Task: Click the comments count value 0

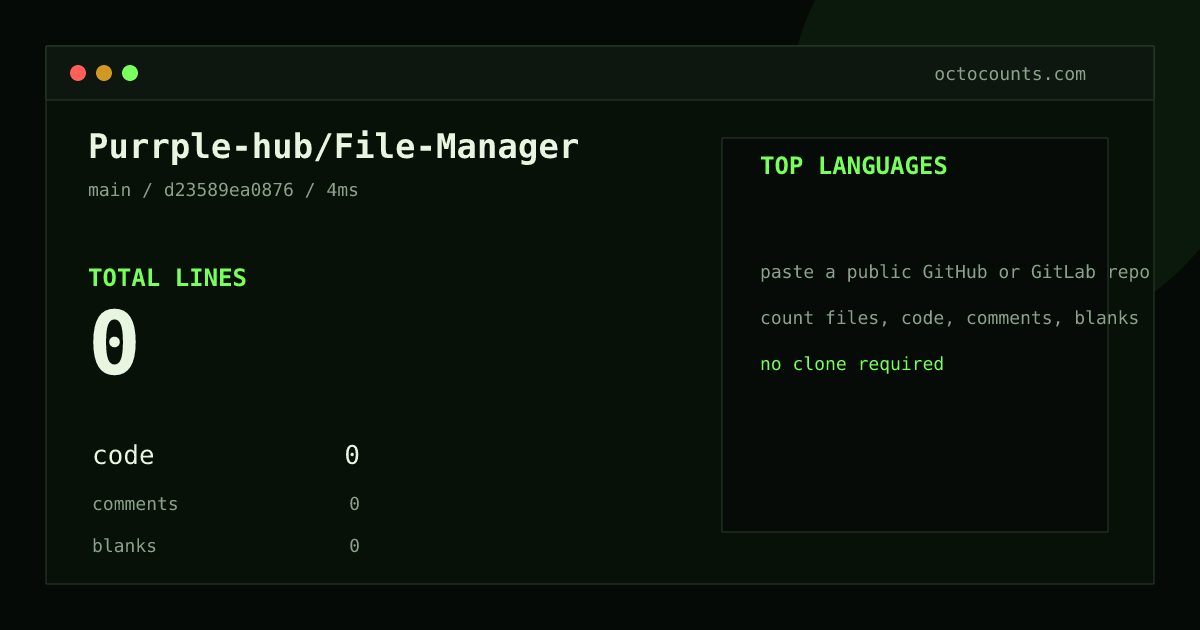Action: tap(354, 504)
